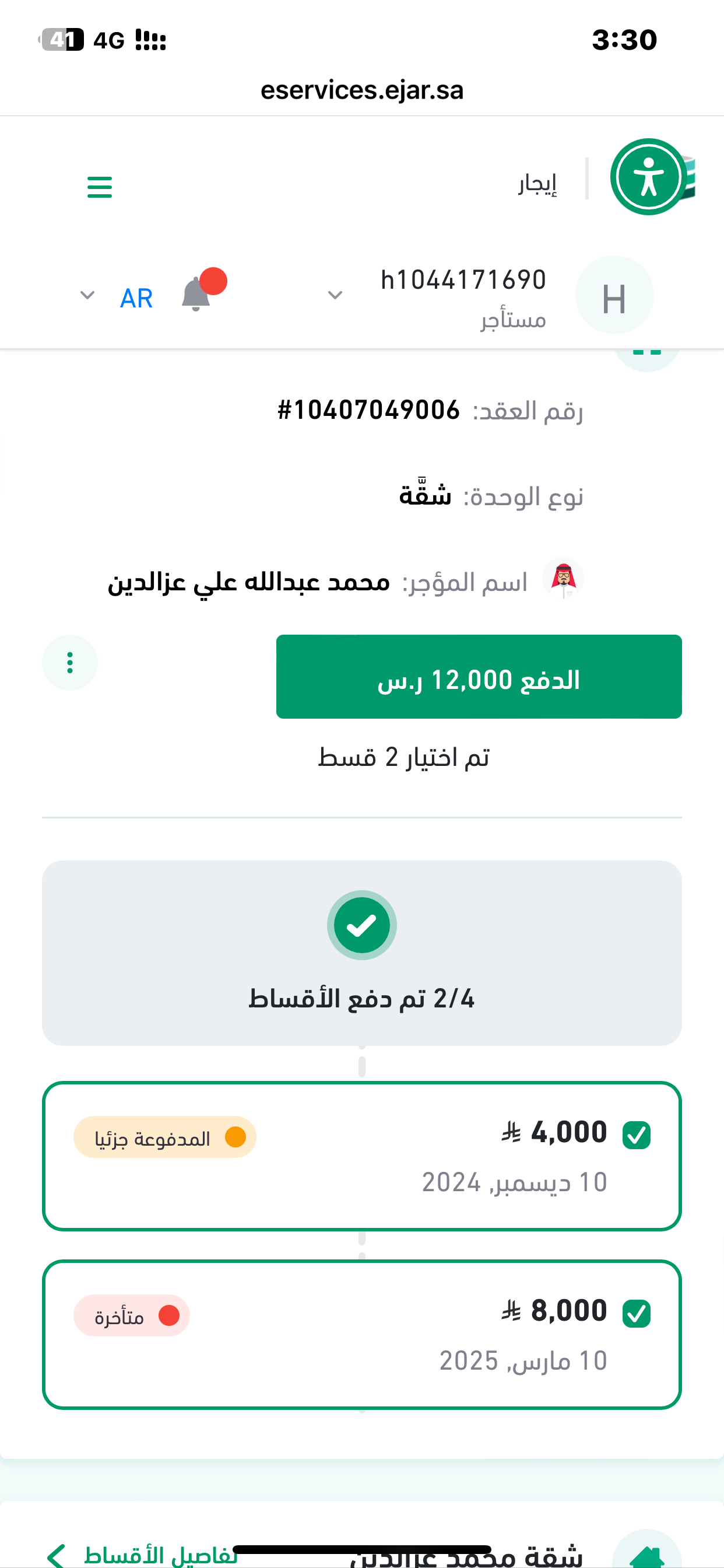
Task: Uncheck the 8,000 installment checkbox
Action: click(x=637, y=1314)
